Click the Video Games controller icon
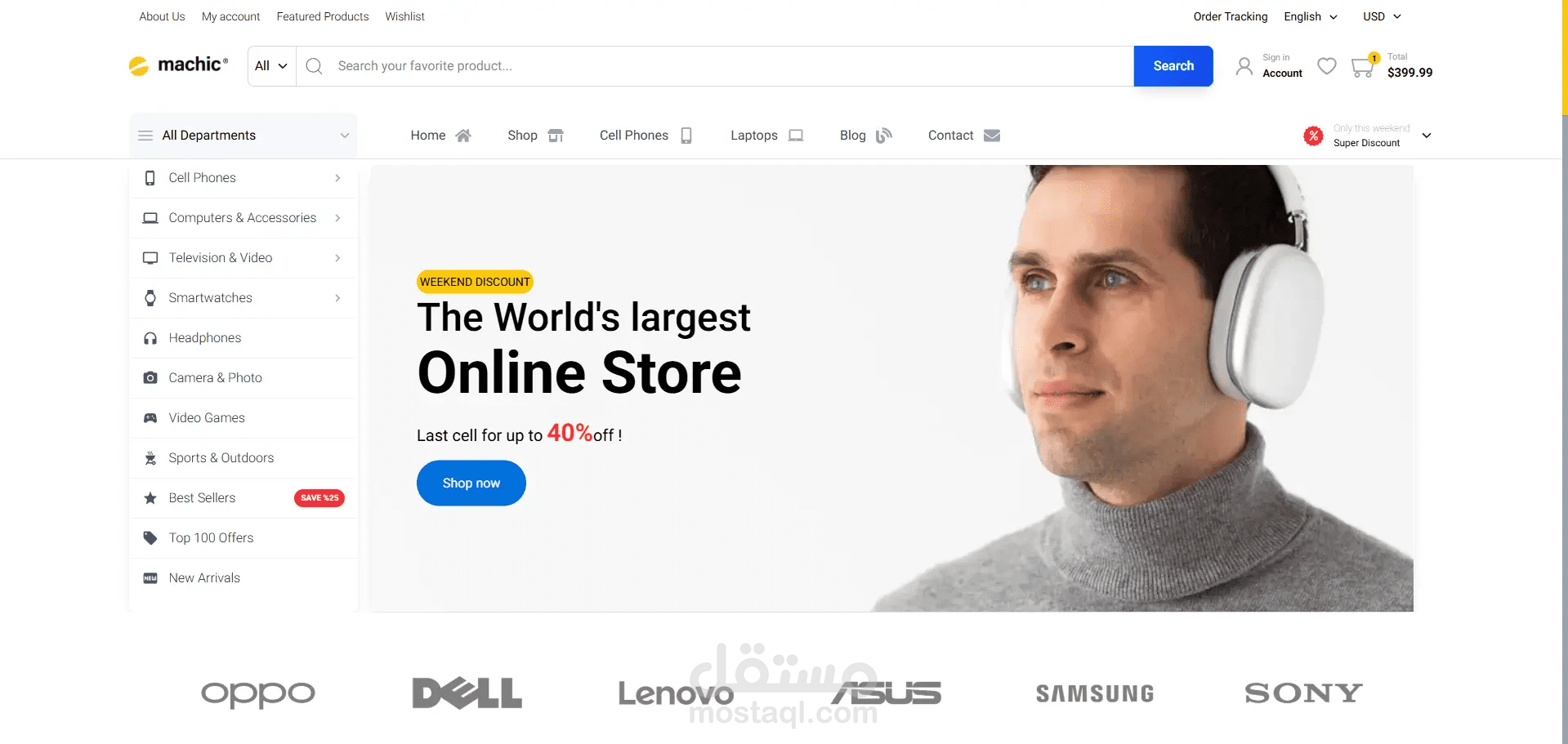This screenshot has width=1568, height=744. tap(150, 418)
